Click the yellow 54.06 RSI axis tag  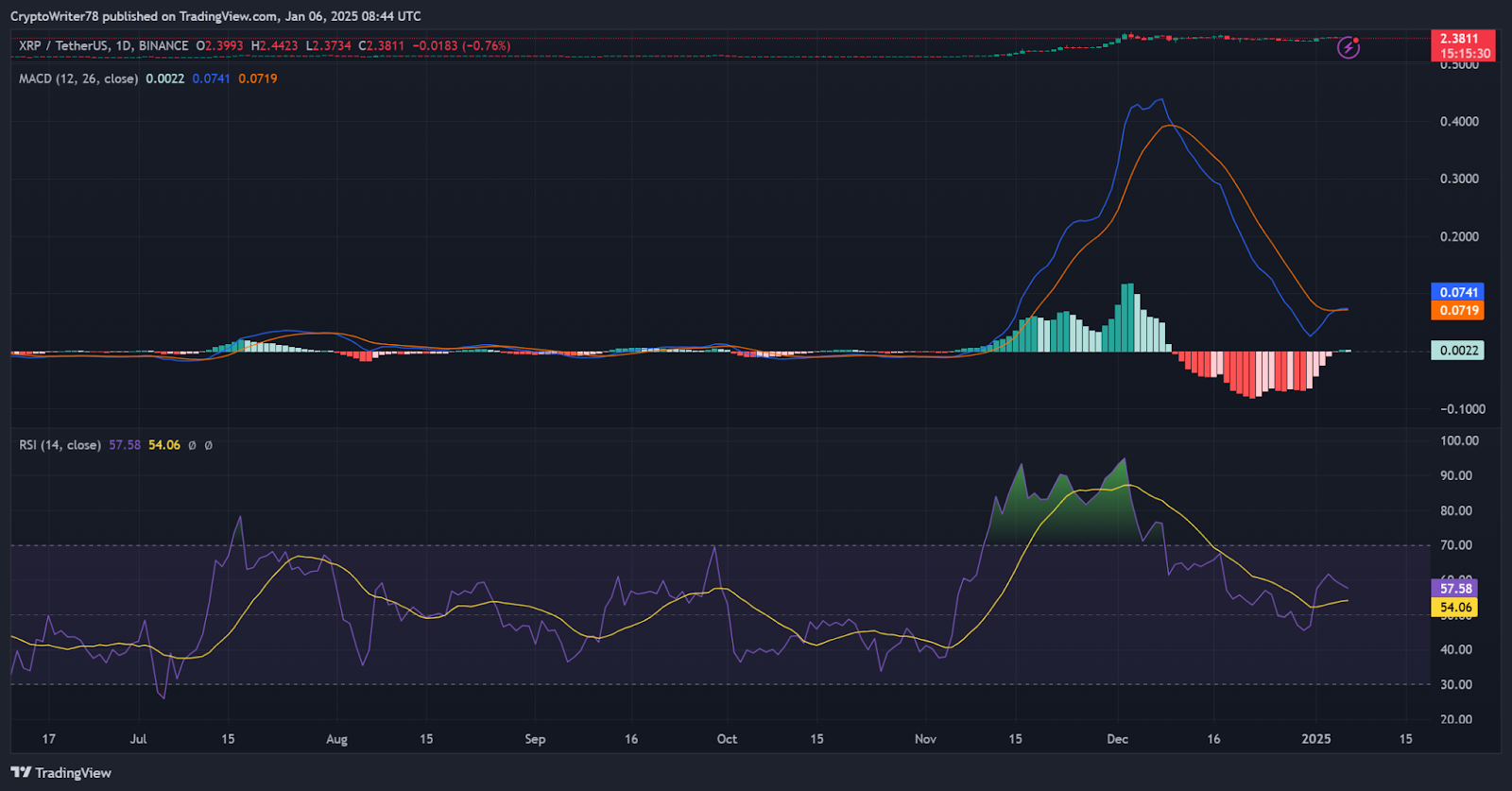coord(1454,608)
